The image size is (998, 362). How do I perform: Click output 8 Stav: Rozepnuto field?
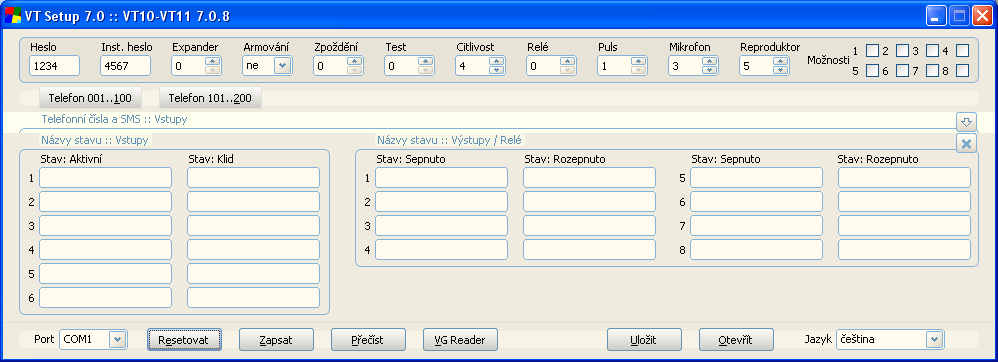[904, 249]
